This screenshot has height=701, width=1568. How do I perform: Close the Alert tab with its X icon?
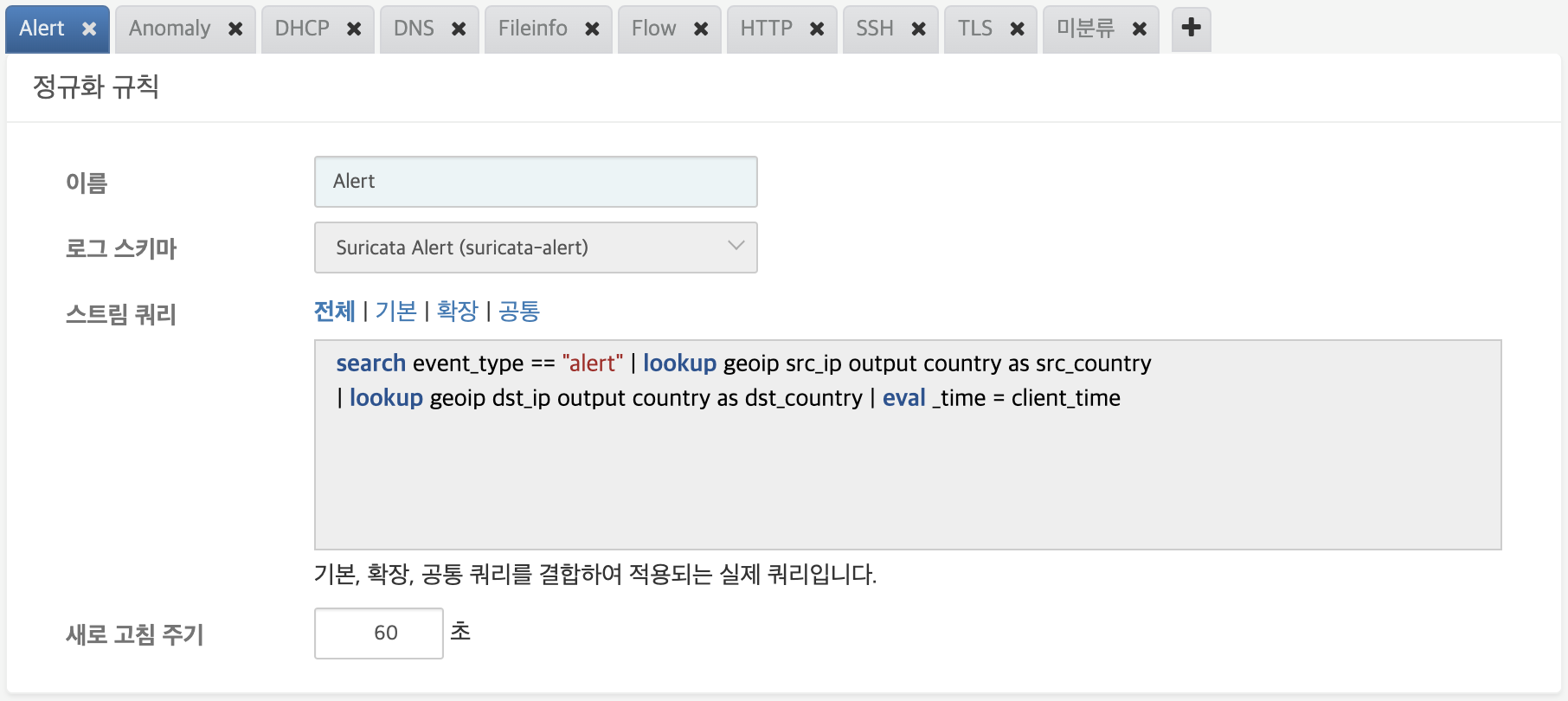pyautogui.click(x=89, y=29)
